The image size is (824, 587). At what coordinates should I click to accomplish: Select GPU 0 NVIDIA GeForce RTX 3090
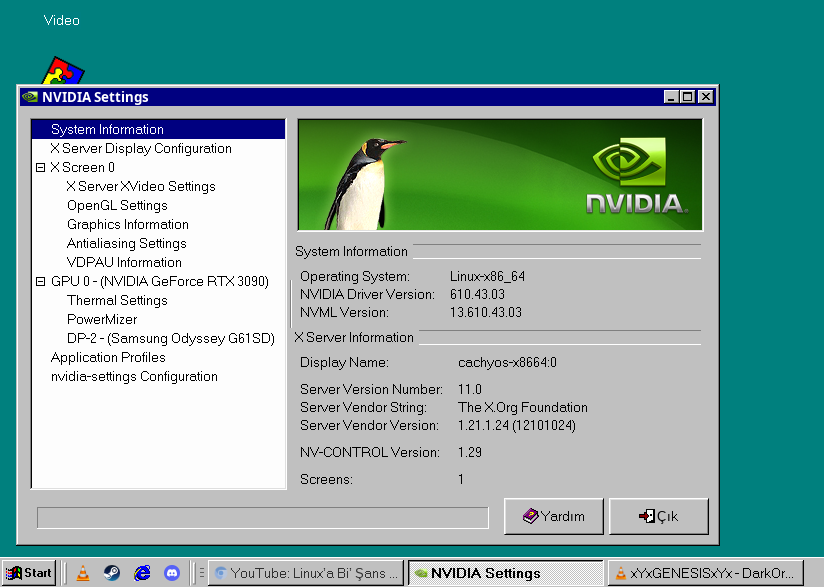(160, 282)
